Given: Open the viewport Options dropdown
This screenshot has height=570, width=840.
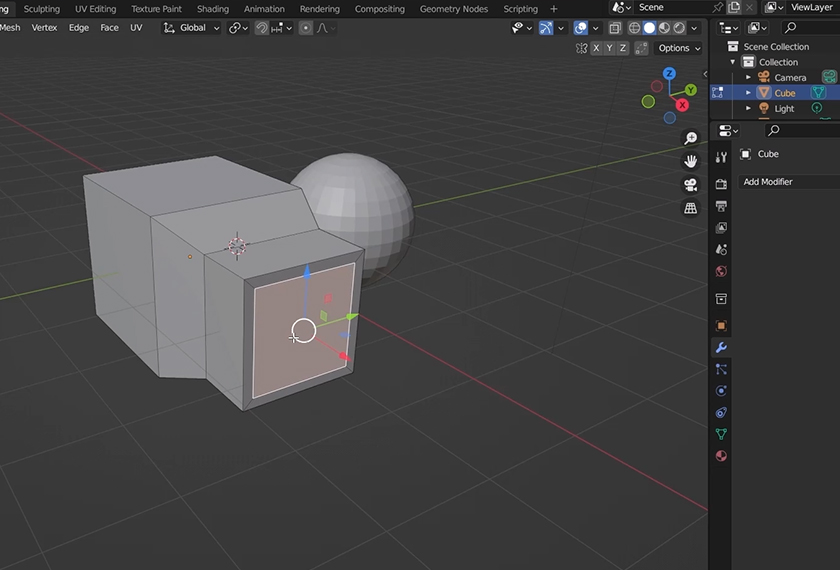Looking at the screenshot, I should [x=678, y=48].
